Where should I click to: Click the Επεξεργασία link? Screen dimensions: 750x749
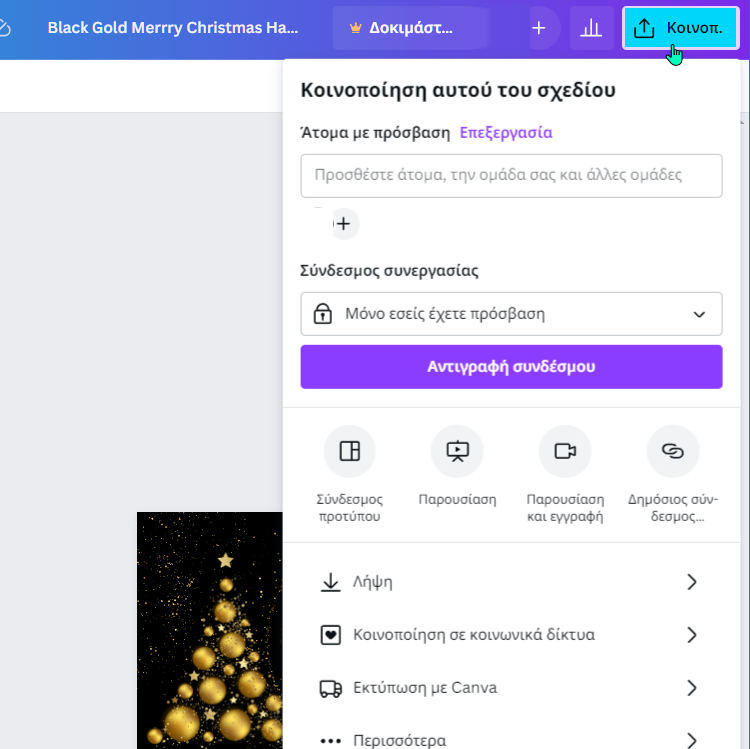[506, 132]
